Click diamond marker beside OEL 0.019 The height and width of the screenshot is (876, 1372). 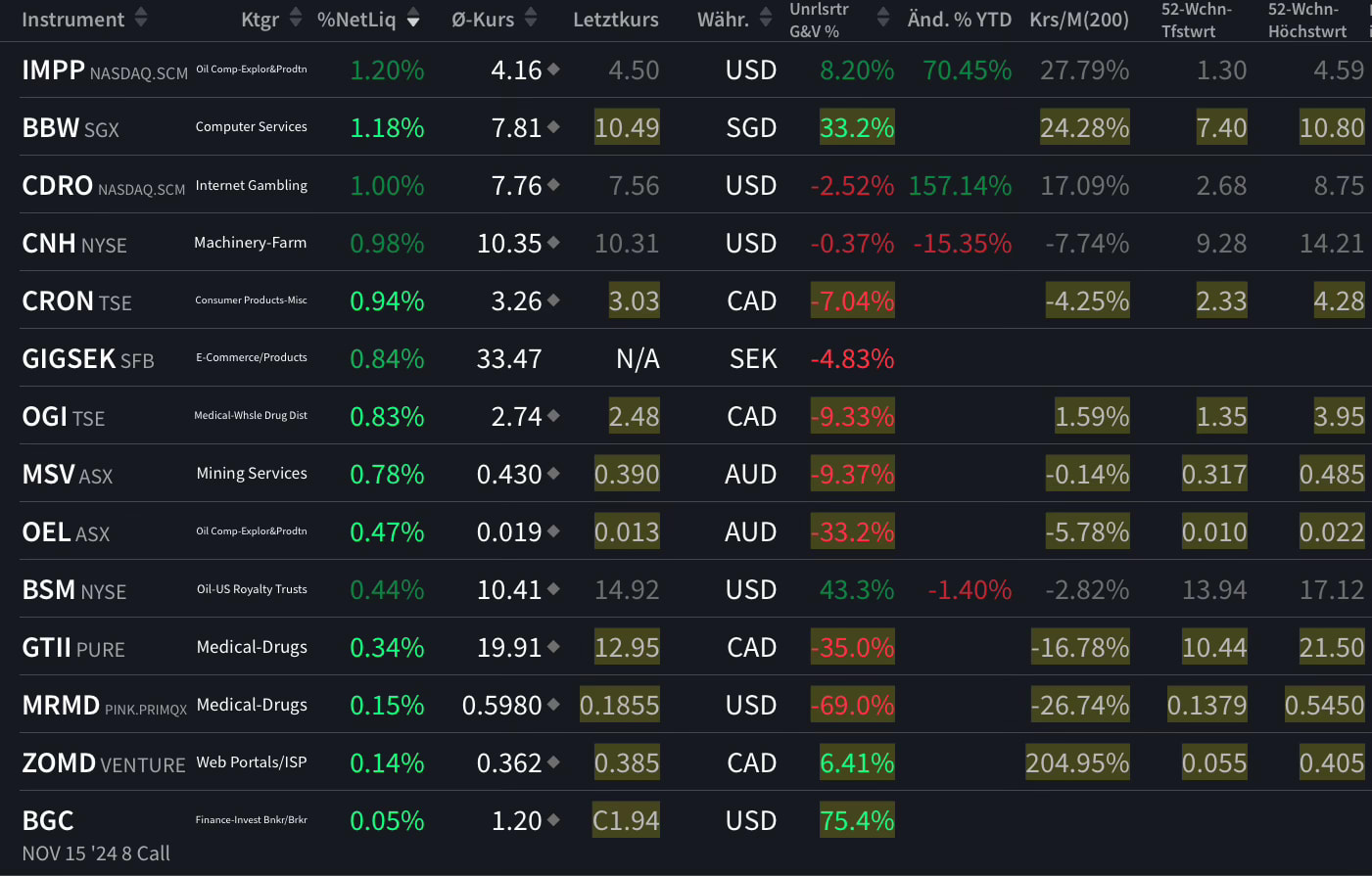(553, 531)
